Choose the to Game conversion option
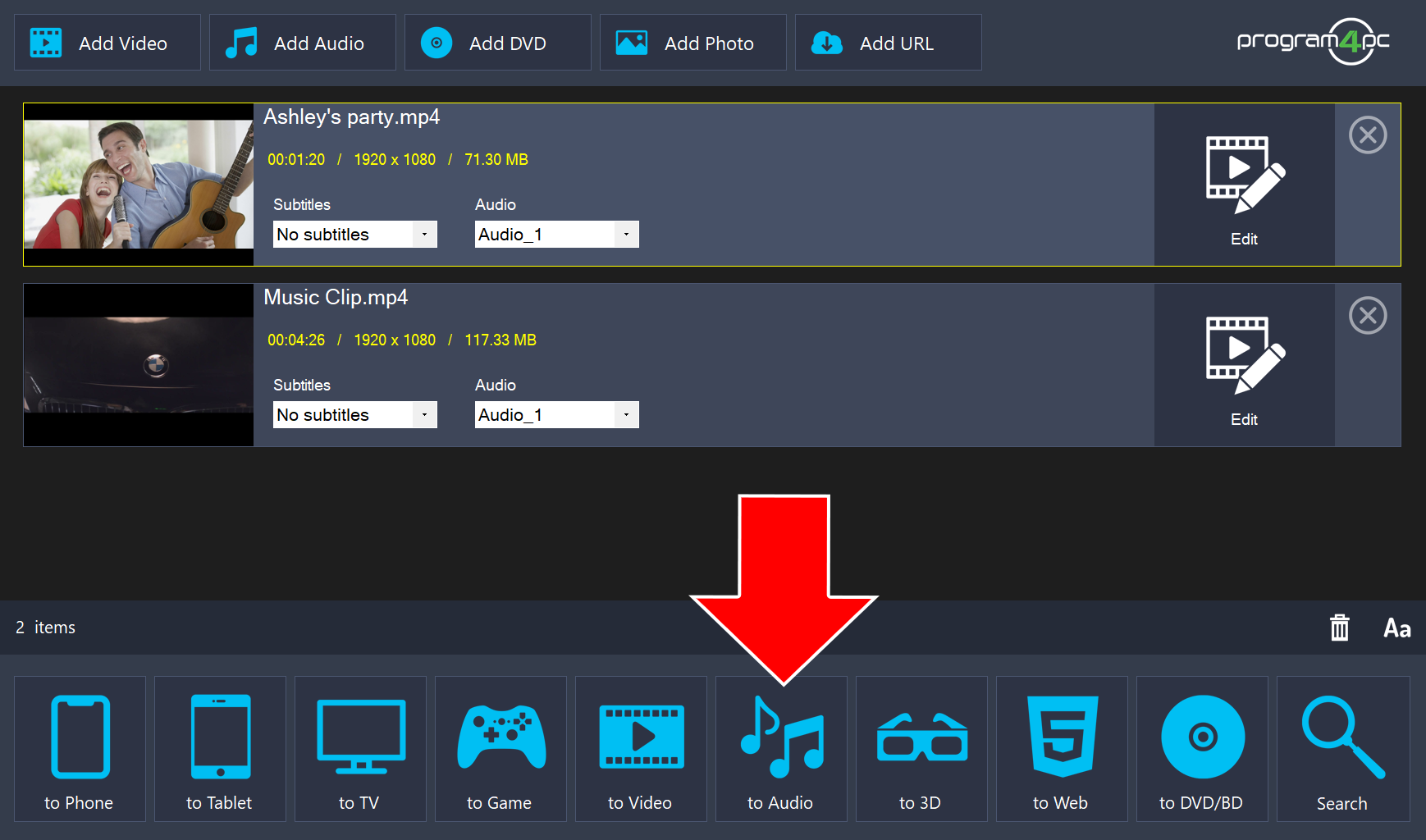 click(x=500, y=749)
